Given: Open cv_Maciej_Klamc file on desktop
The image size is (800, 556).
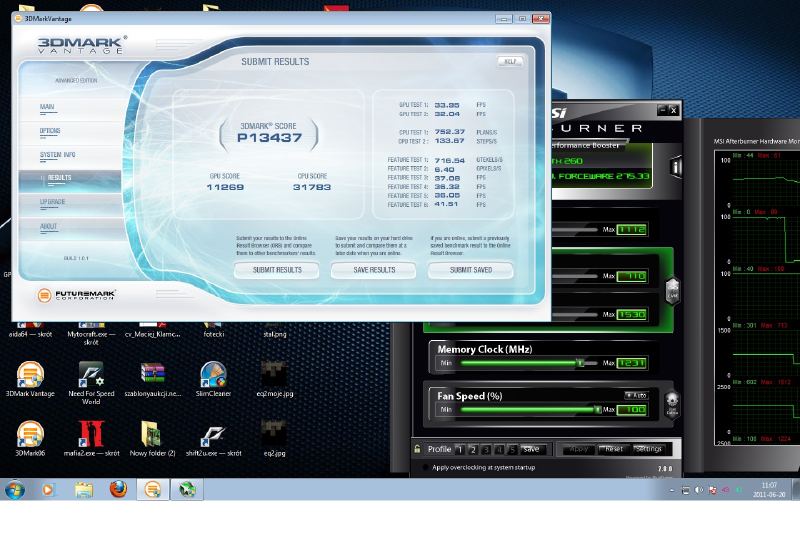Looking at the screenshot, I should [153, 330].
